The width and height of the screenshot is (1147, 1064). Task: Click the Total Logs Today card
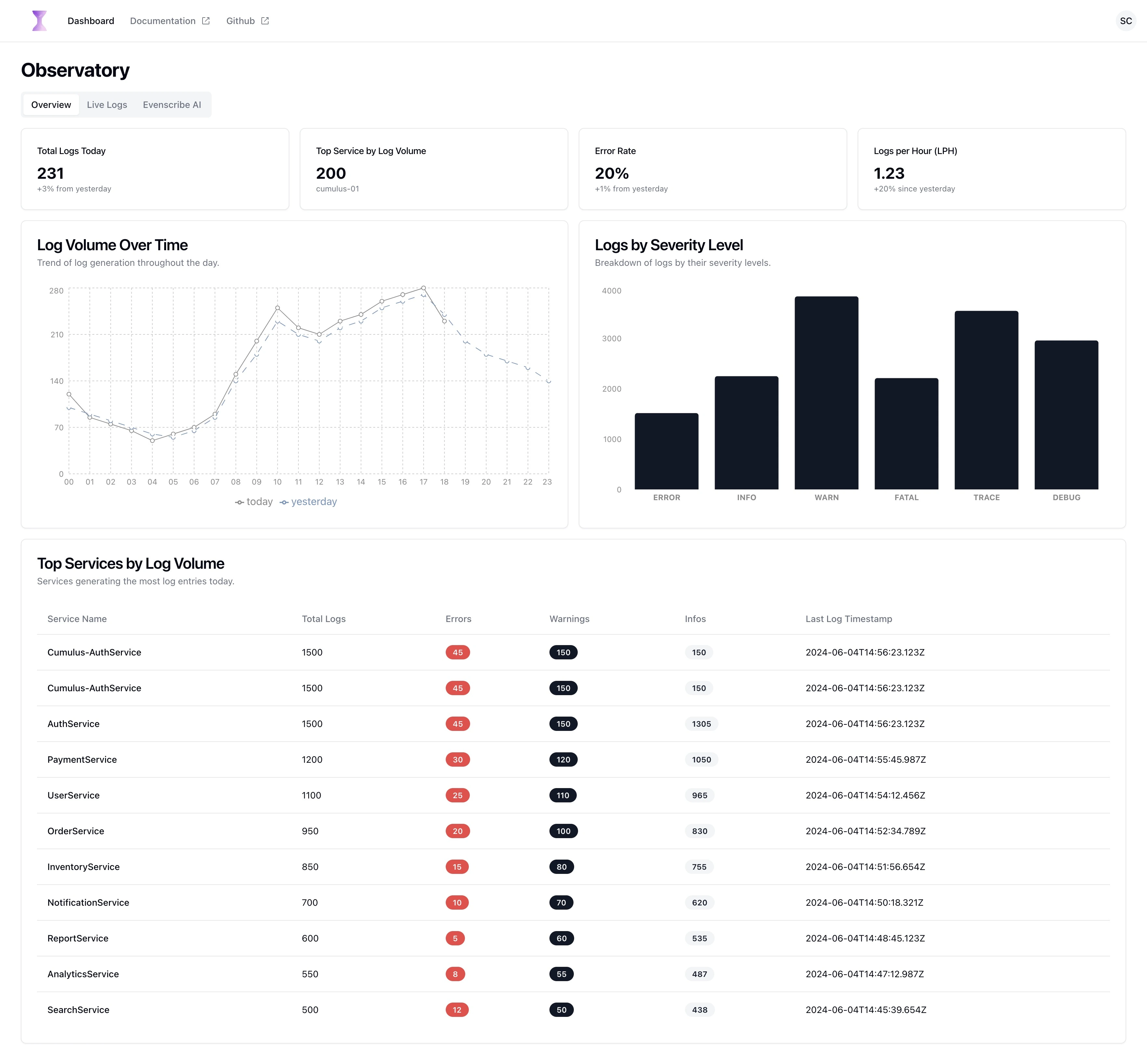click(155, 169)
